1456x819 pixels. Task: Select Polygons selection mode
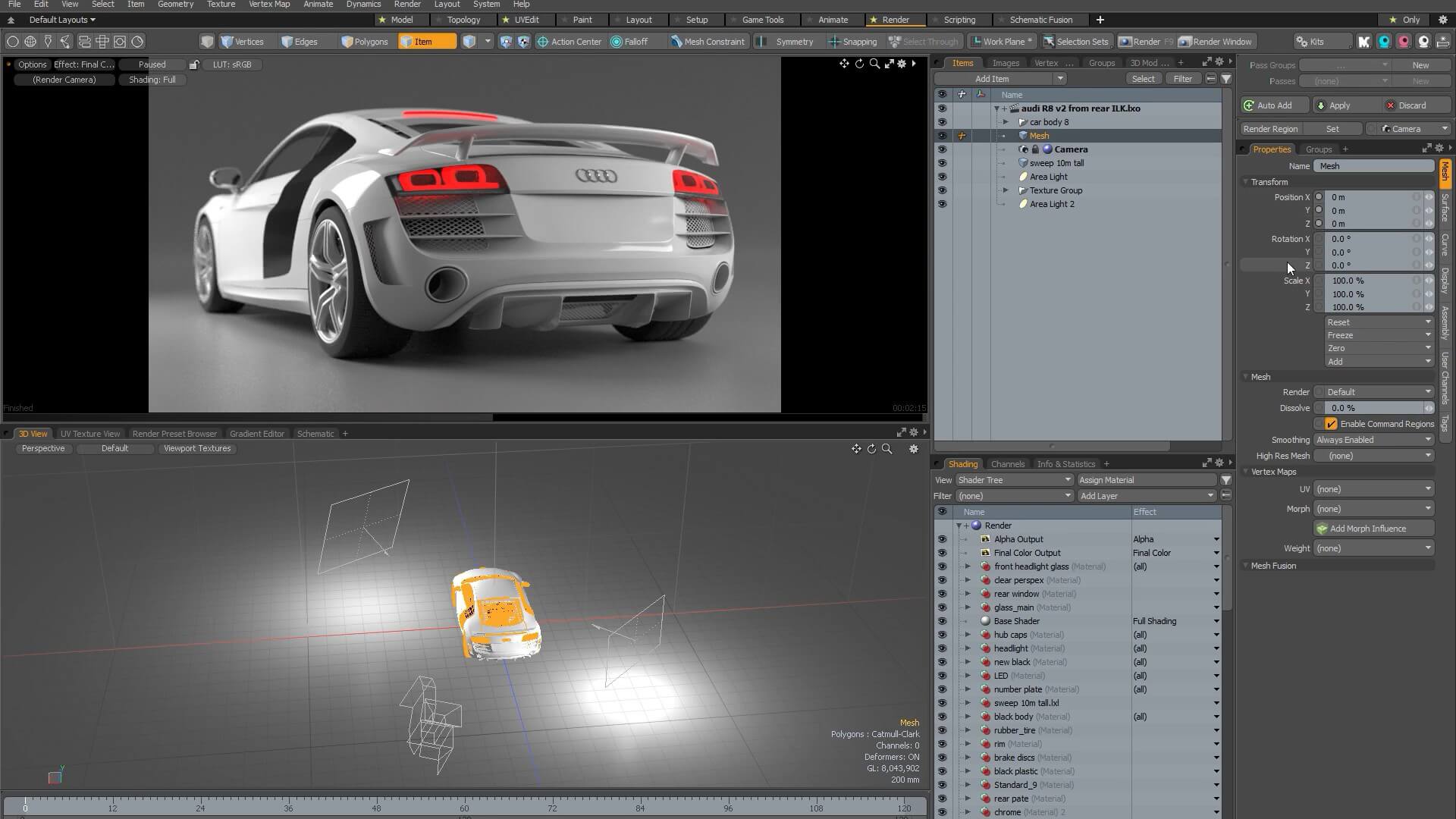click(364, 42)
